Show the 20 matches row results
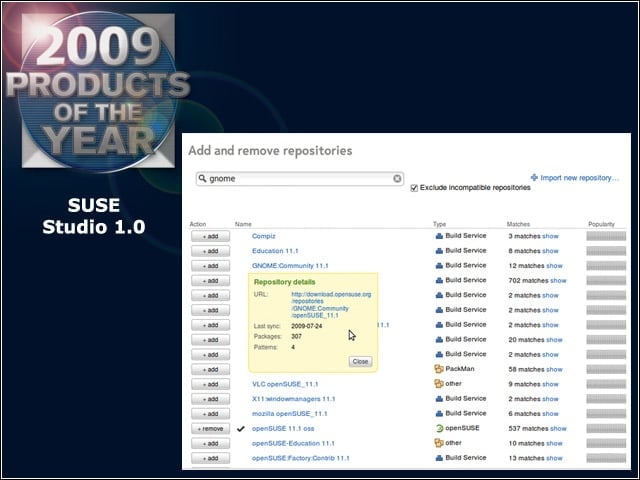Screen dimensions: 640x480 pos(554,340)
